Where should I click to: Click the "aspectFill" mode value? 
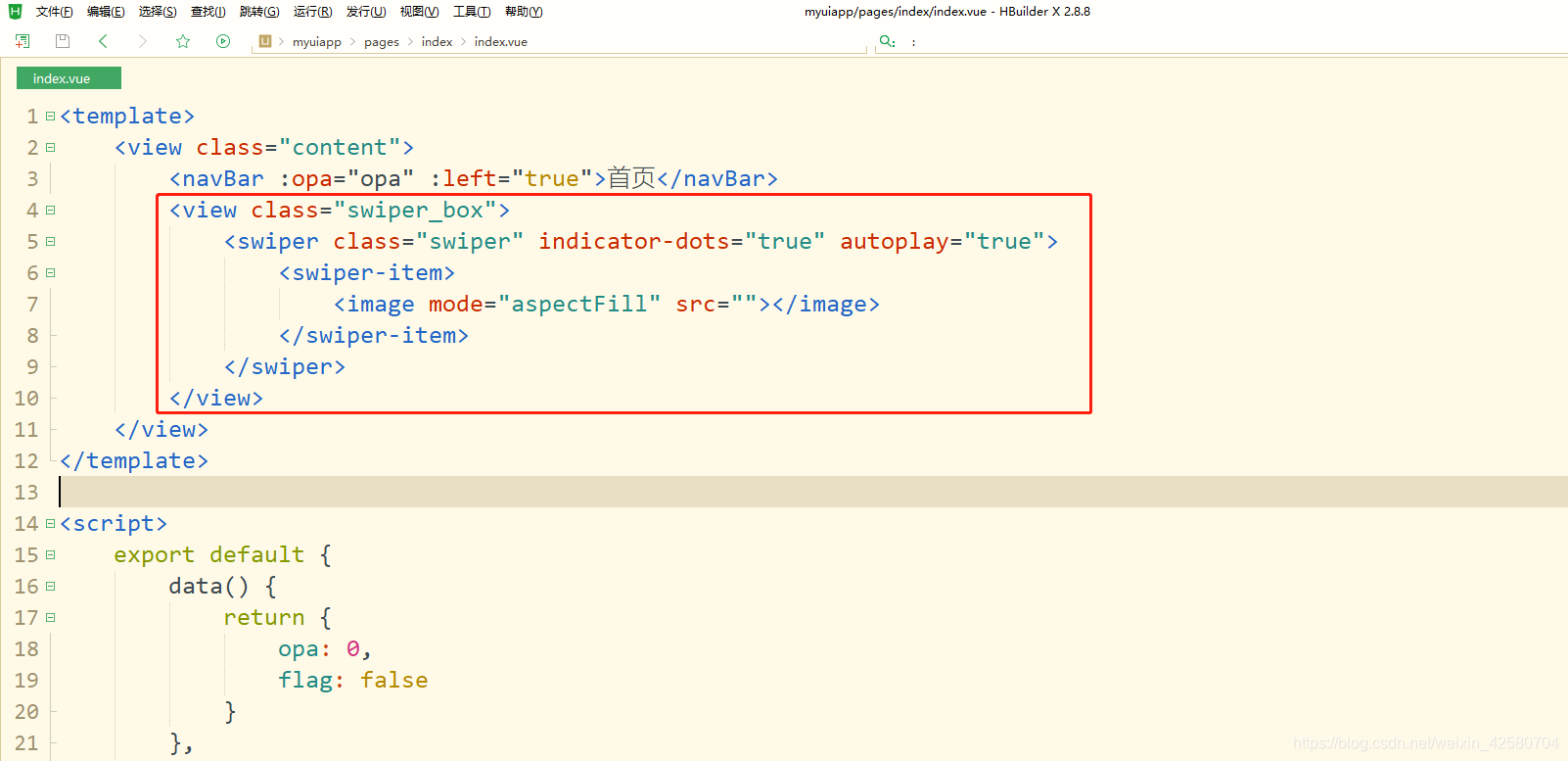point(579,305)
